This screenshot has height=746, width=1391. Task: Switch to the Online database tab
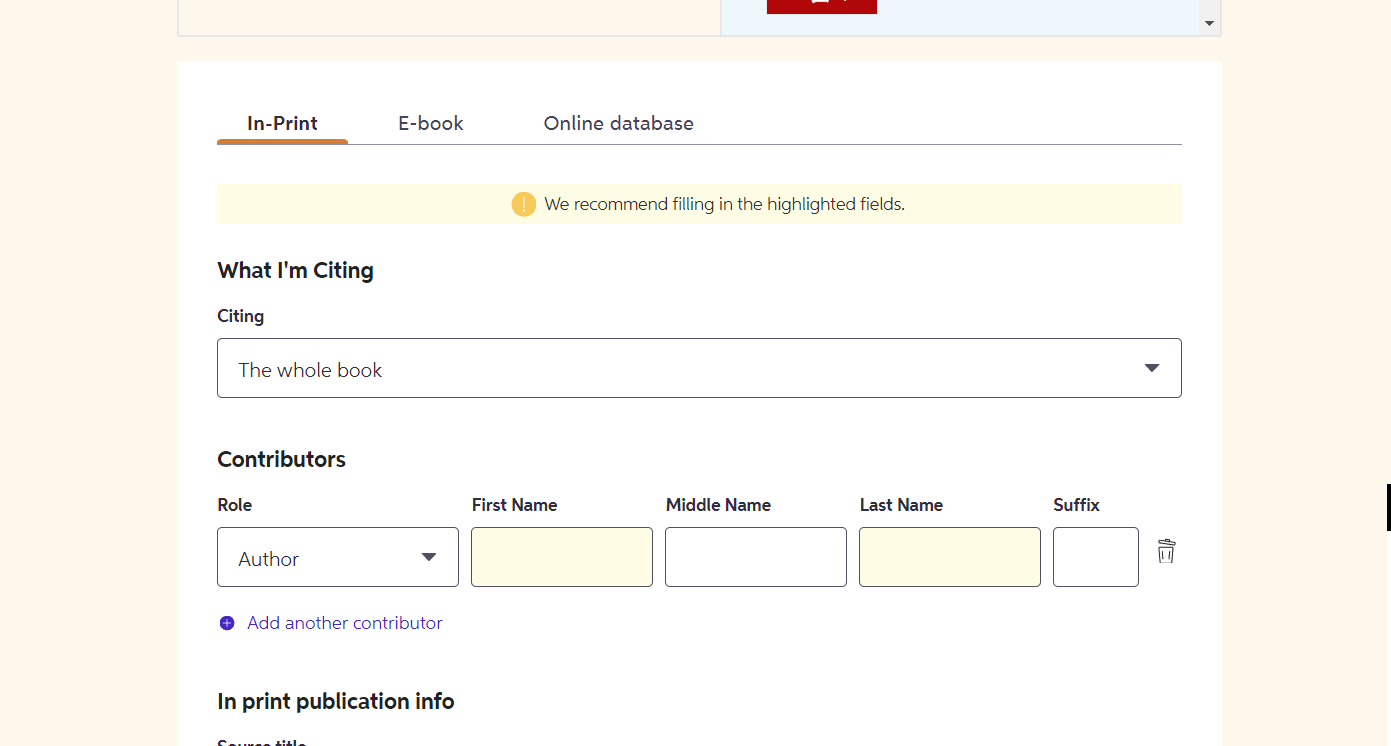click(x=619, y=124)
